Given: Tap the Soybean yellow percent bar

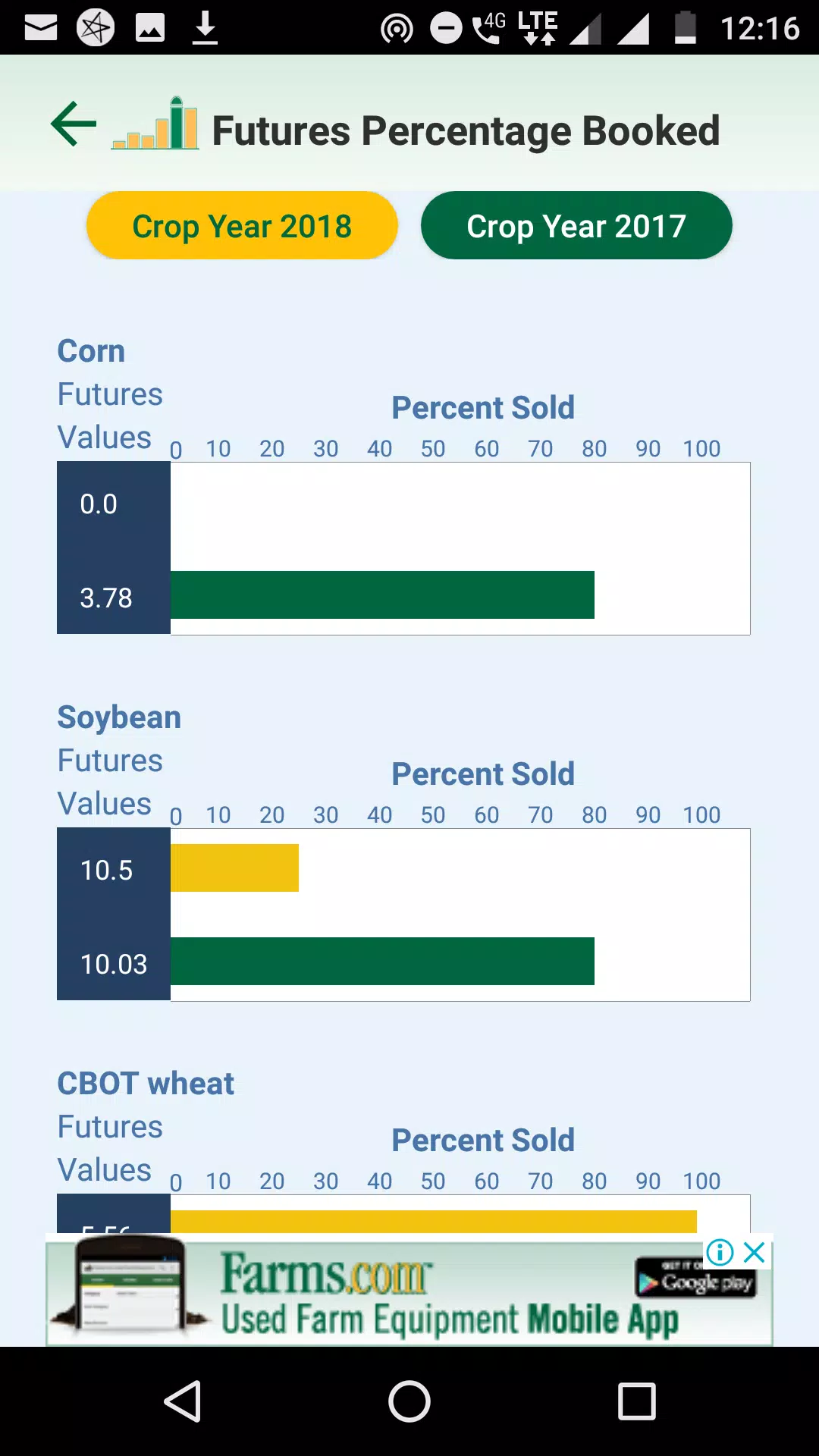Looking at the screenshot, I should [x=234, y=868].
